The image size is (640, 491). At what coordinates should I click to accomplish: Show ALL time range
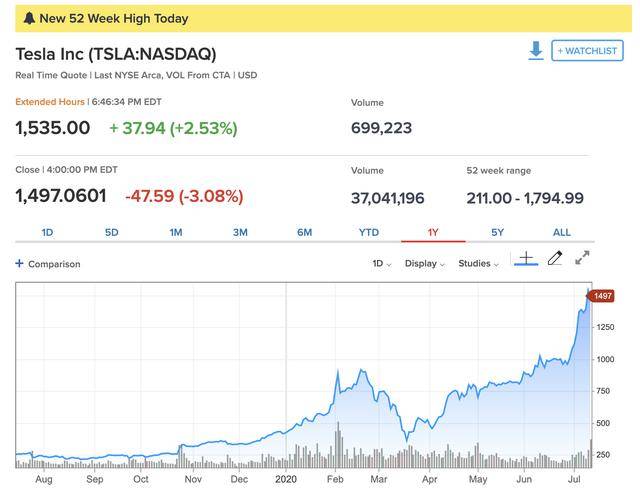pos(562,232)
